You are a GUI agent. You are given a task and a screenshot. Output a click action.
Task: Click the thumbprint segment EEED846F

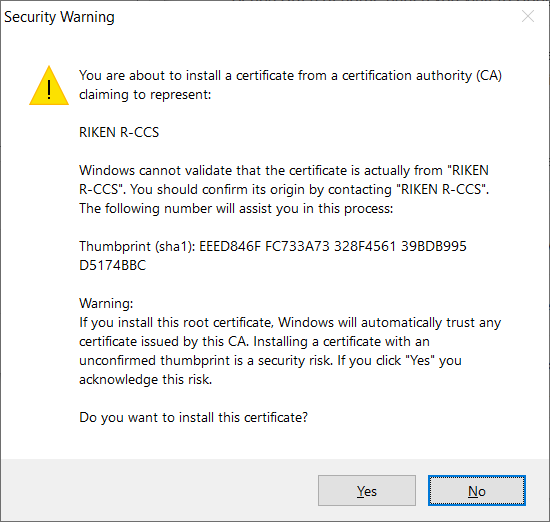tap(230, 246)
